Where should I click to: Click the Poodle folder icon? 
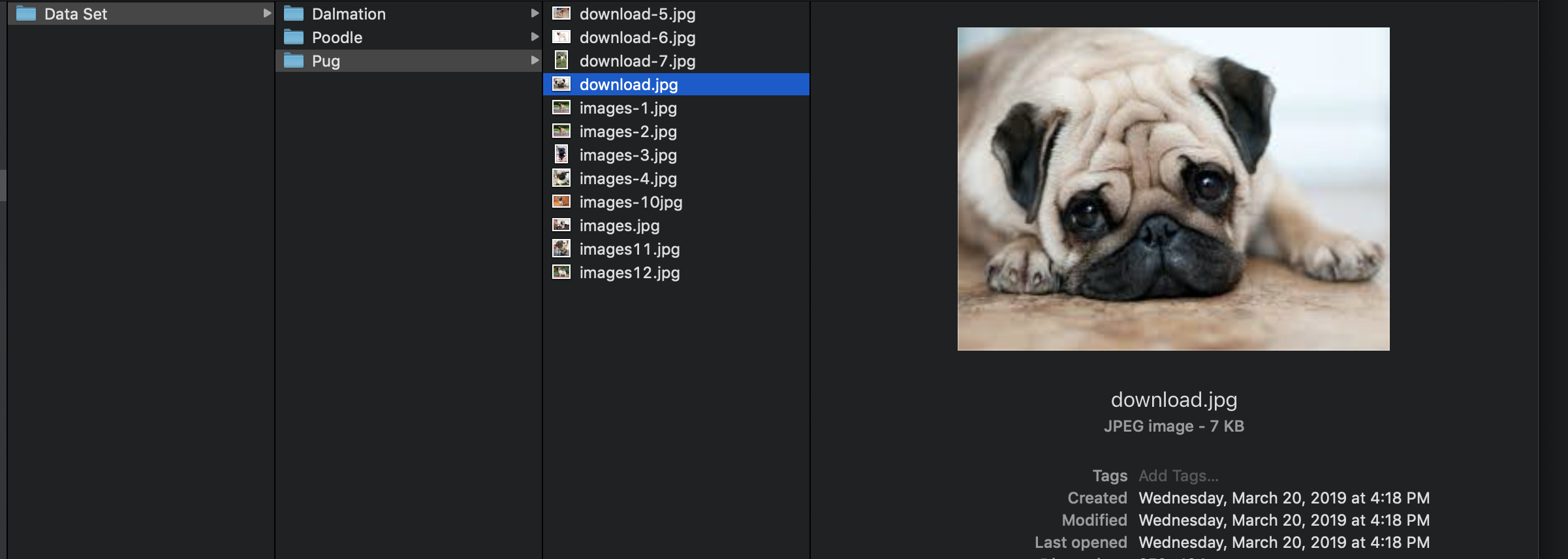pos(294,37)
